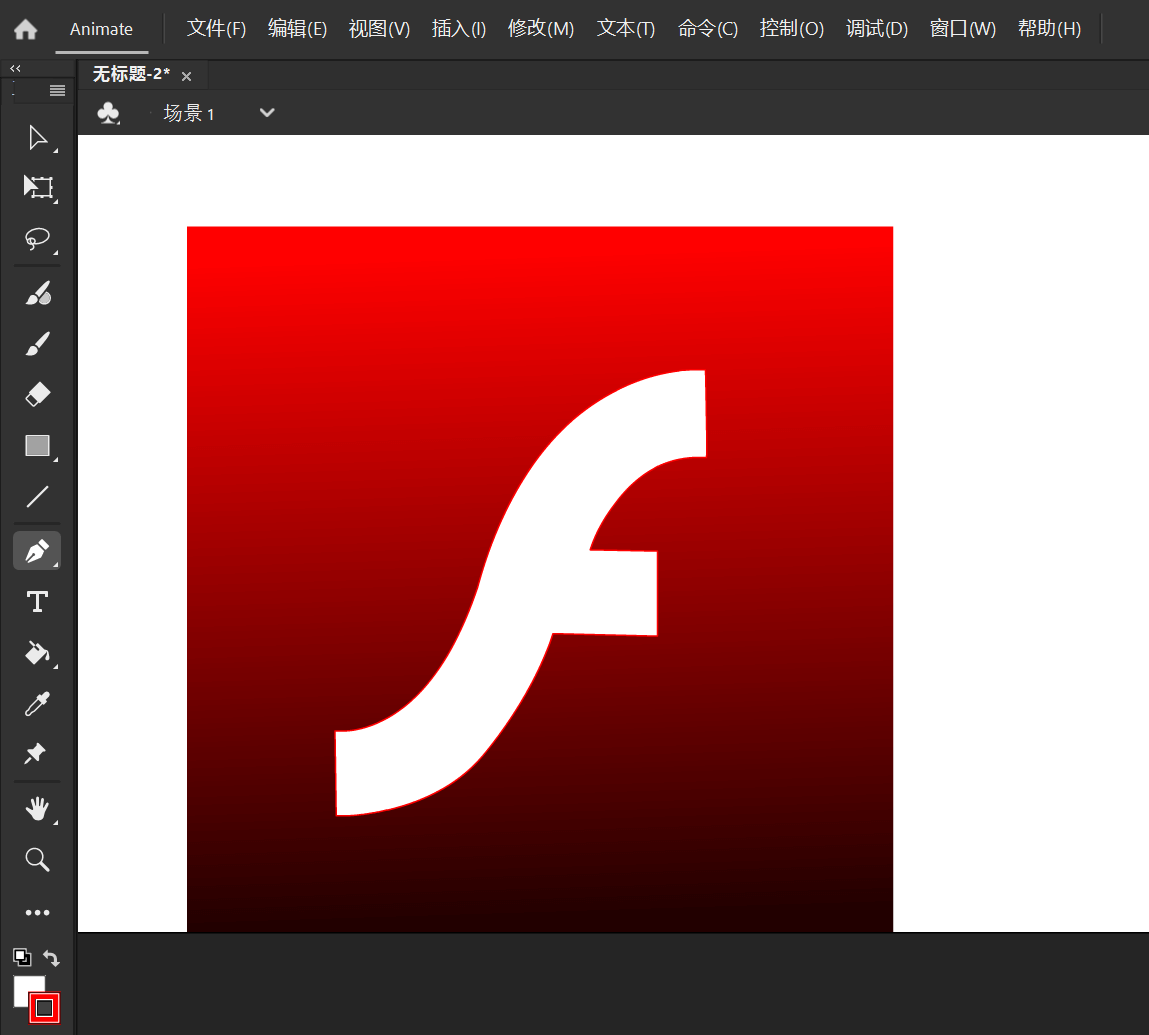Click the 场景 1 scene label

189,114
